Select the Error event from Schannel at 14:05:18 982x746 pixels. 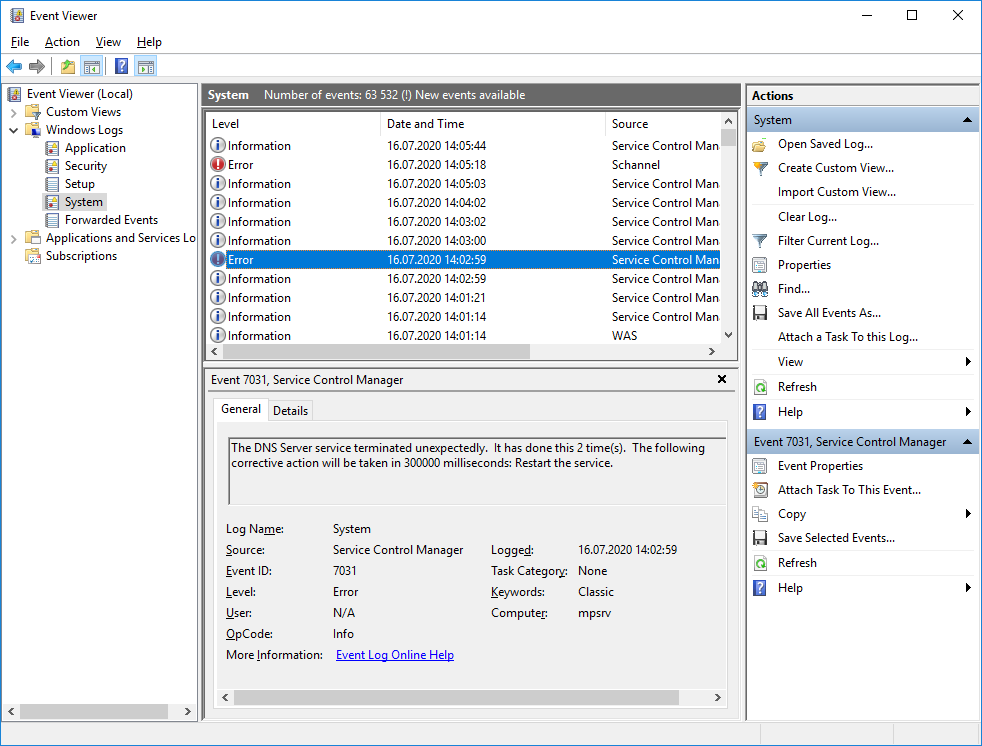click(x=465, y=165)
